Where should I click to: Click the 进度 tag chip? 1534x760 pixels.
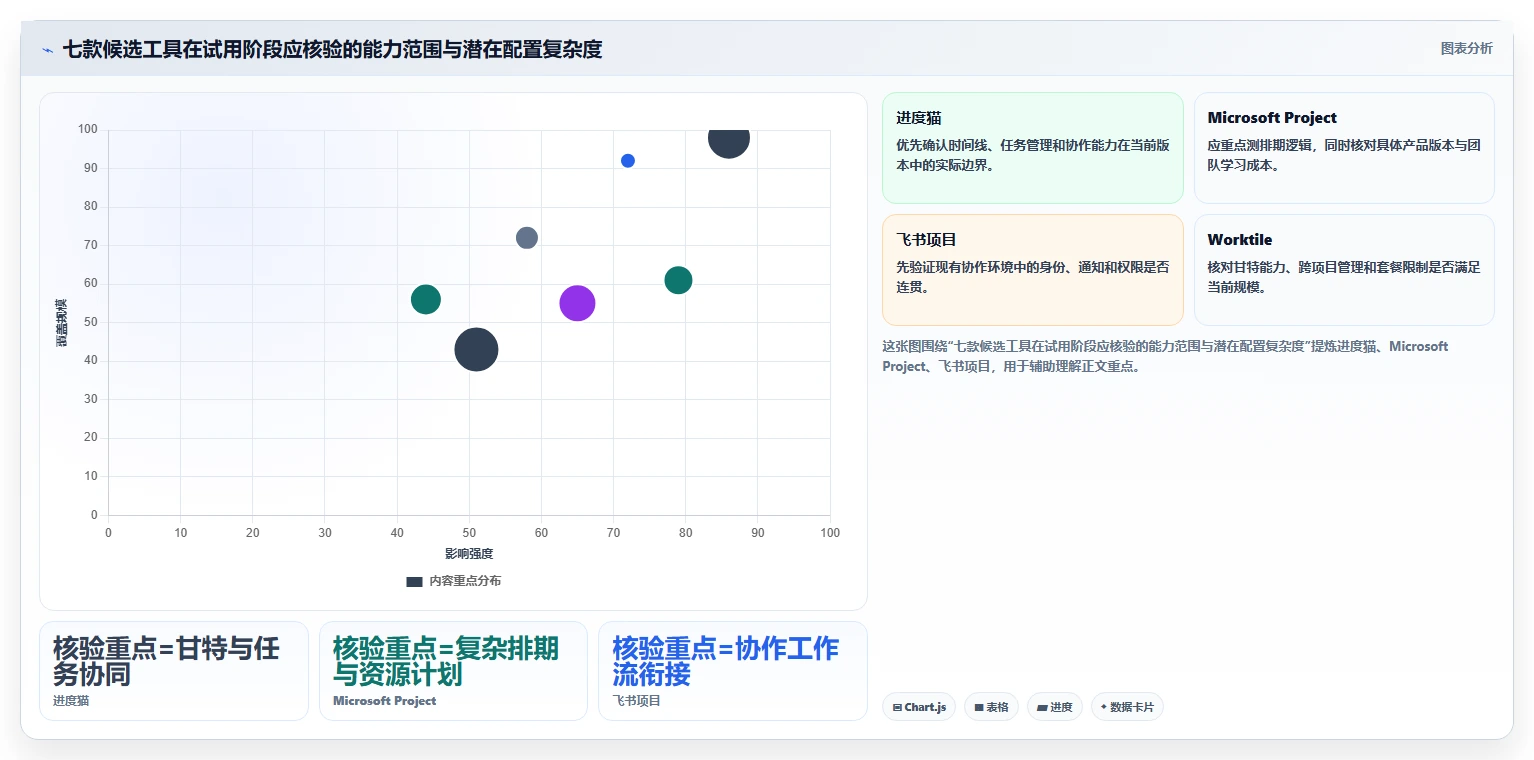pyautogui.click(x=1054, y=707)
